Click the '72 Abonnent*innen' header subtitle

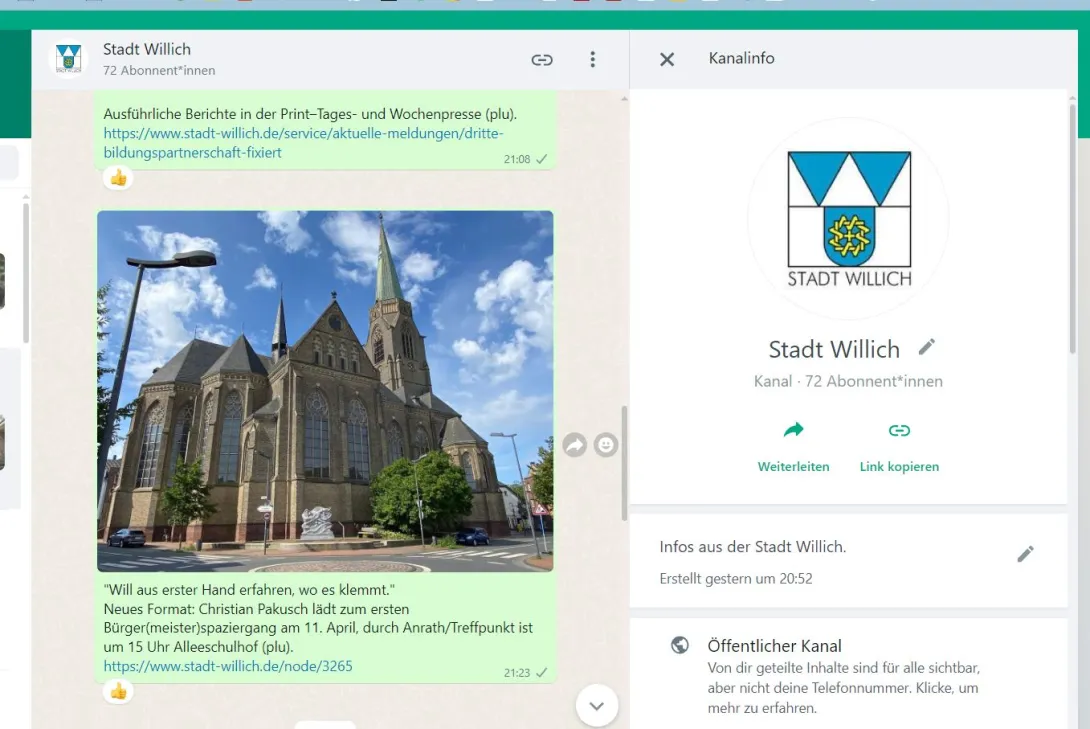pyautogui.click(x=159, y=70)
